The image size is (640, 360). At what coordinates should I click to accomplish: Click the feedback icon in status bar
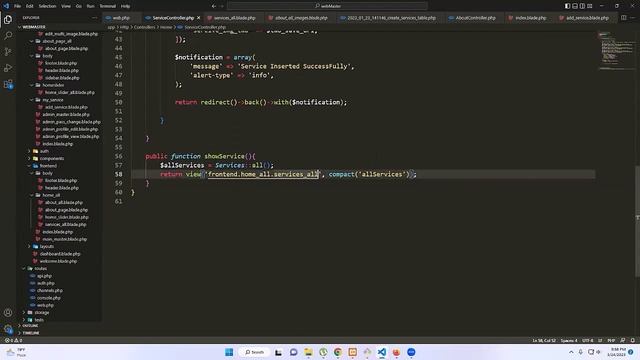click(x=622, y=340)
